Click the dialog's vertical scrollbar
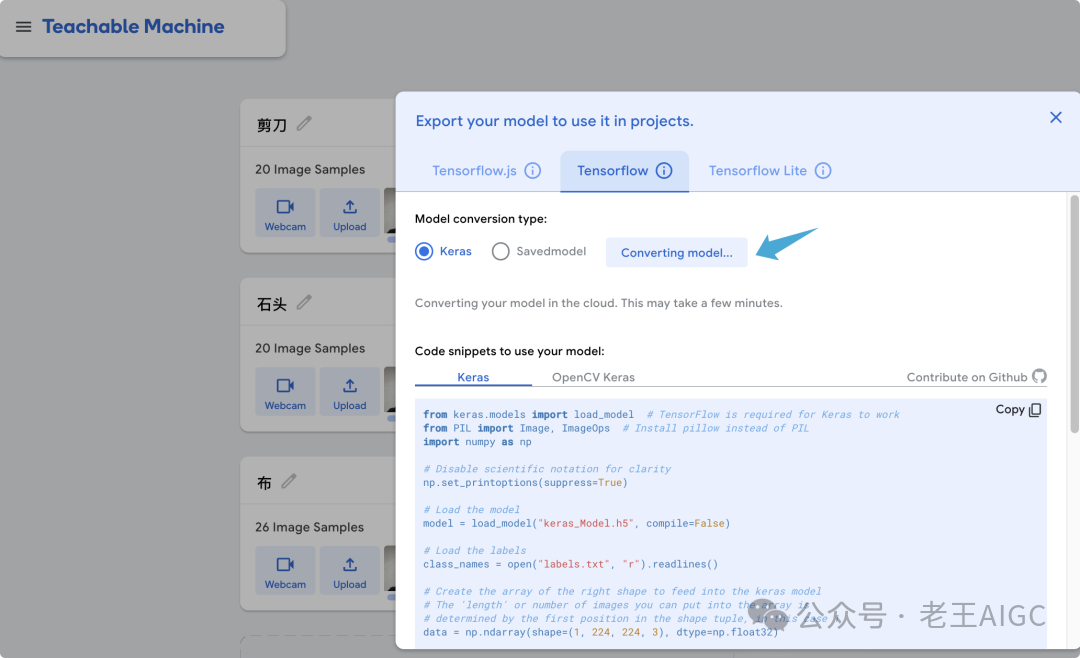Screen dimensions: 1080x658 pos(1073,313)
